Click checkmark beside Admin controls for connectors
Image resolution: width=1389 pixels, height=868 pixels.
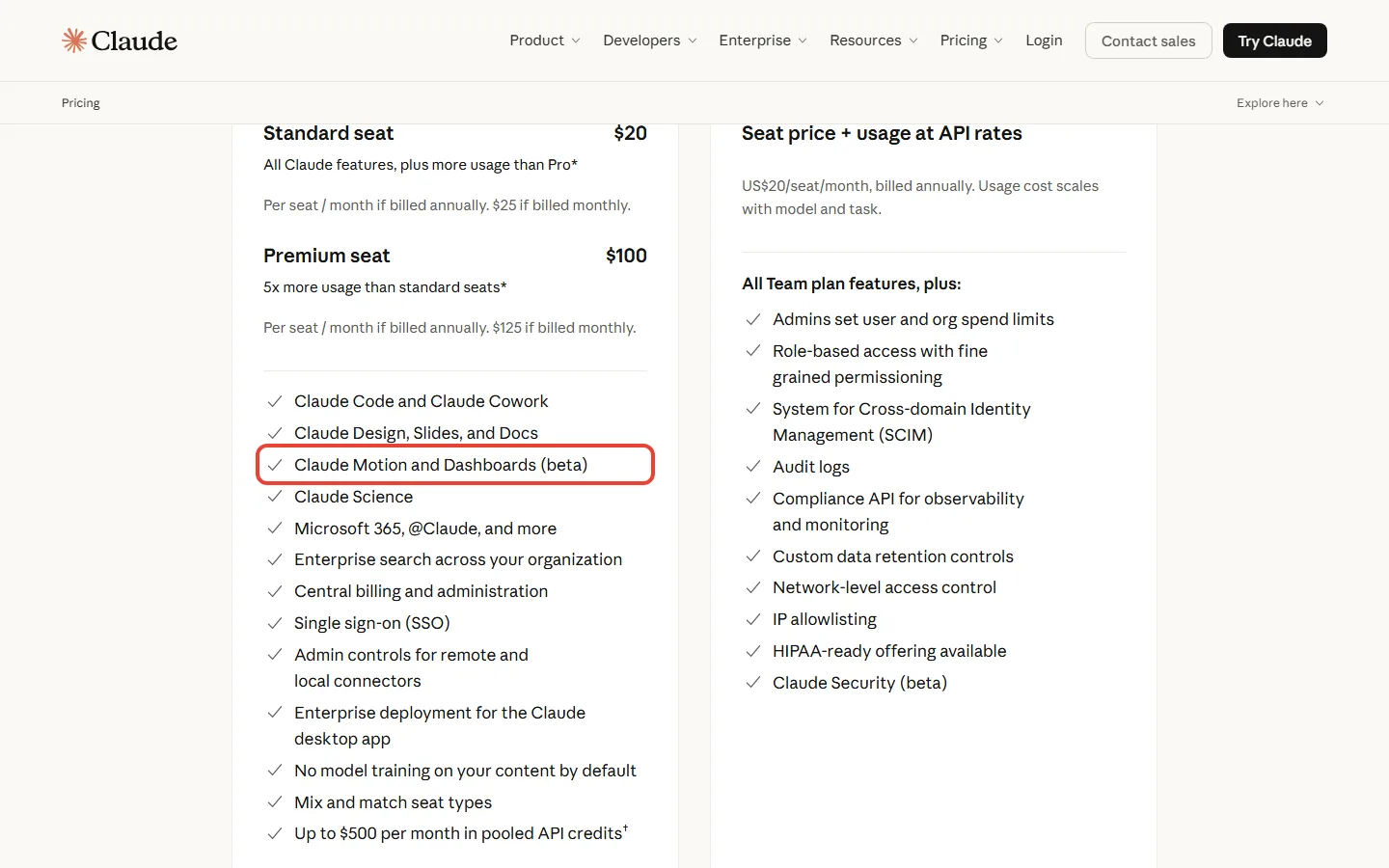coord(275,655)
